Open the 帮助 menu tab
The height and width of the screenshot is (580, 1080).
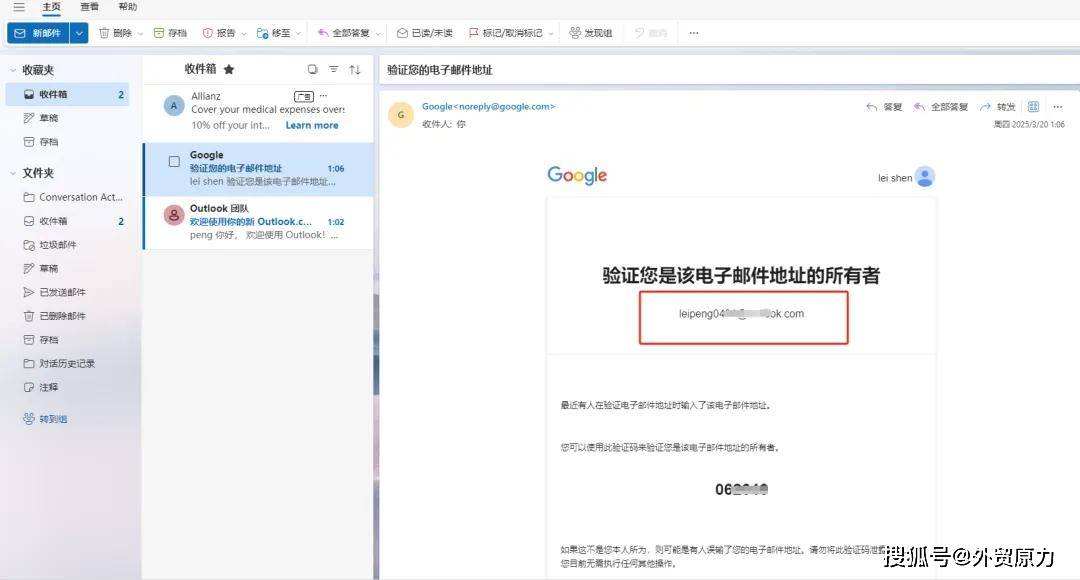click(127, 7)
